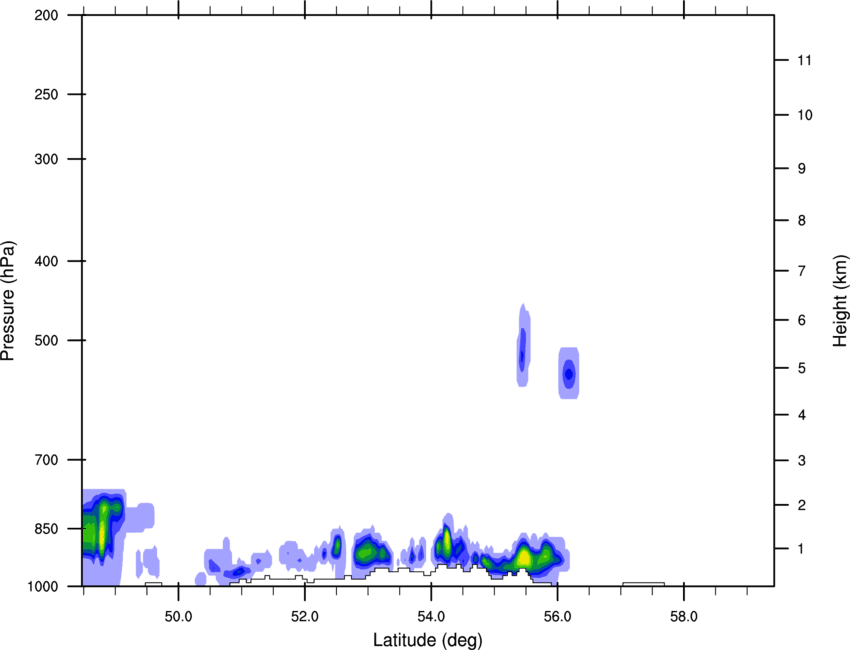Click the 54.0 latitude label
Screen dimensions: 850x650
(432, 617)
